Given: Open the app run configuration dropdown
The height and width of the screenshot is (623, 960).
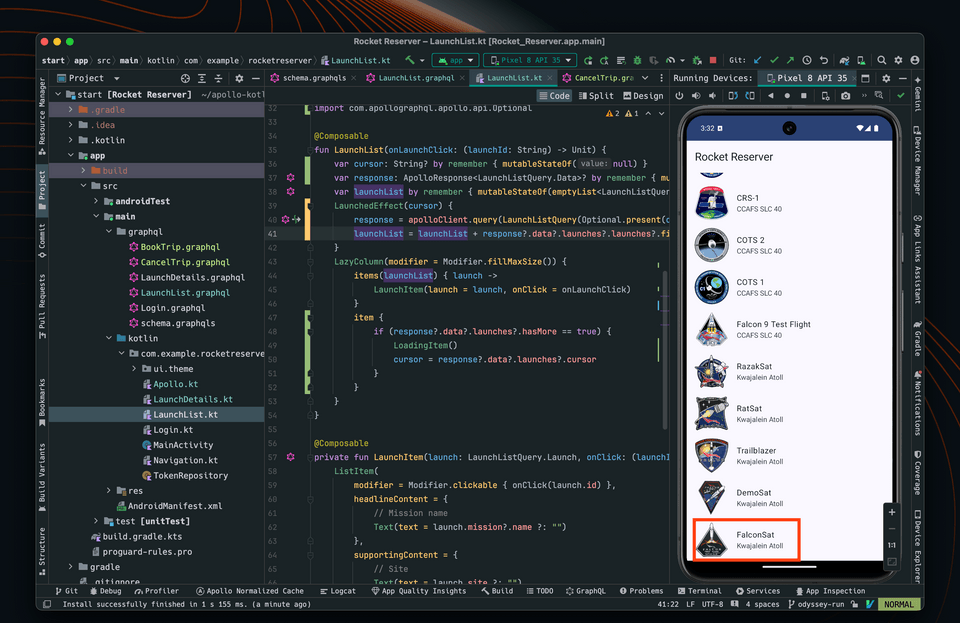Looking at the screenshot, I should [455, 60].
